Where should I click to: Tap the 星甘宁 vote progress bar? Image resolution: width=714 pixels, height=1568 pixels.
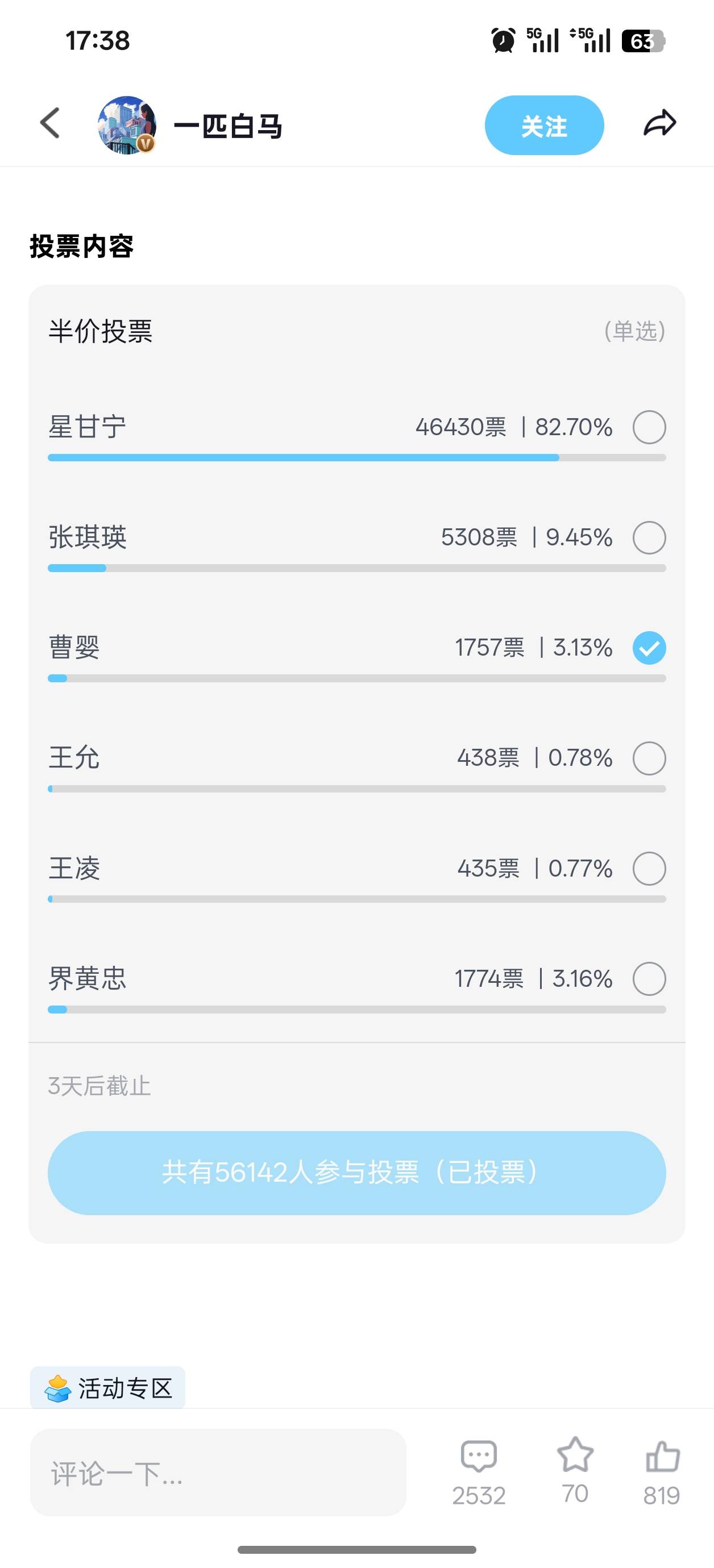coord(356,458)
